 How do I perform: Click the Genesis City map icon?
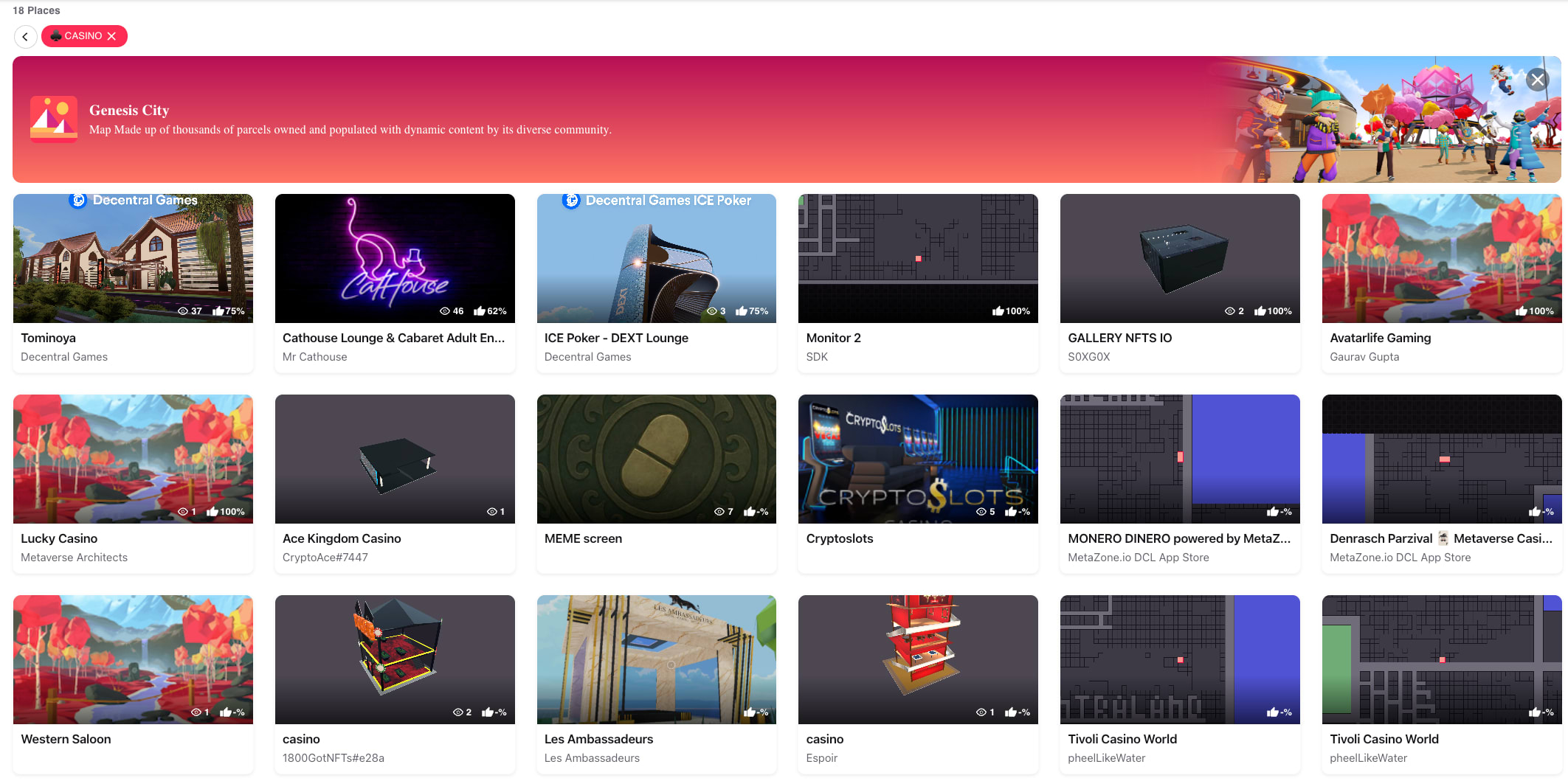54,119
